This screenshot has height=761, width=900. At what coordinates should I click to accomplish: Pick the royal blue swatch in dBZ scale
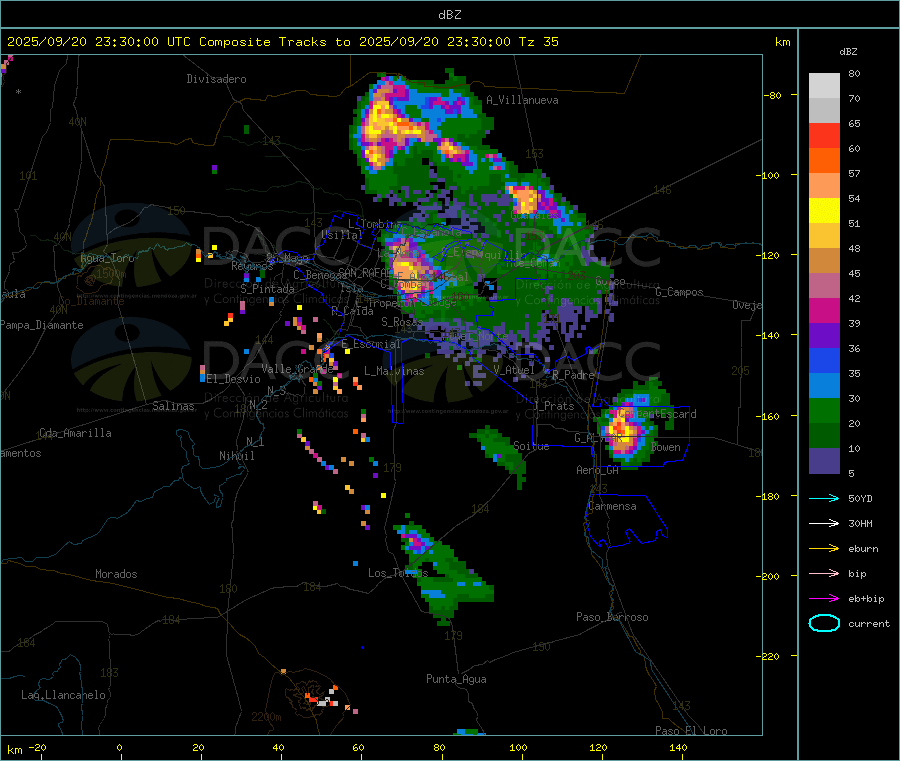click(x=824, y=360)
